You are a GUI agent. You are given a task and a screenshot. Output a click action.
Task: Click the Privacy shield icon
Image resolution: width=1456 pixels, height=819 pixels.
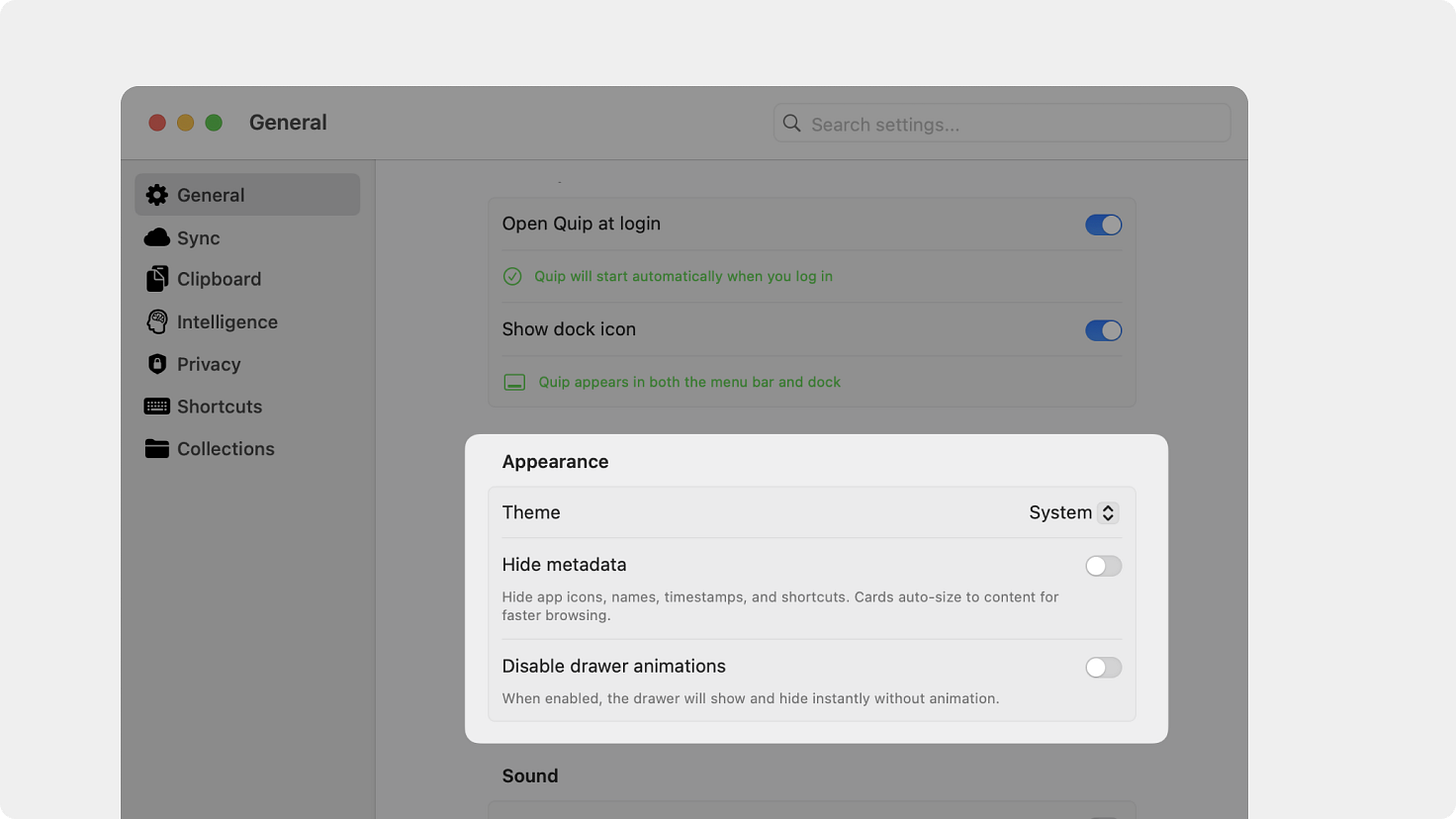[x=157, y=364]
